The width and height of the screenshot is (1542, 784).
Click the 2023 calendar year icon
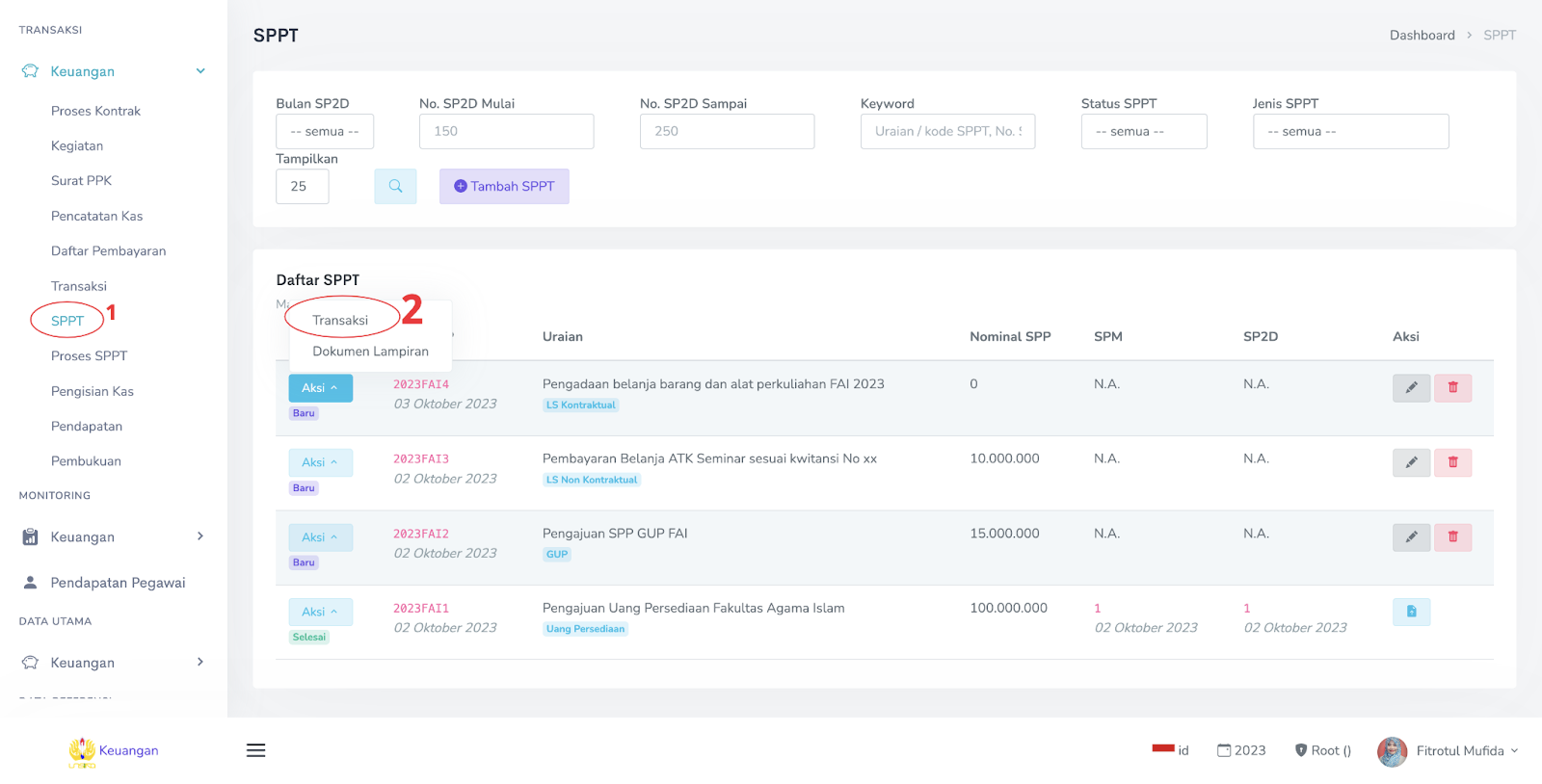tap(1223, 750)
